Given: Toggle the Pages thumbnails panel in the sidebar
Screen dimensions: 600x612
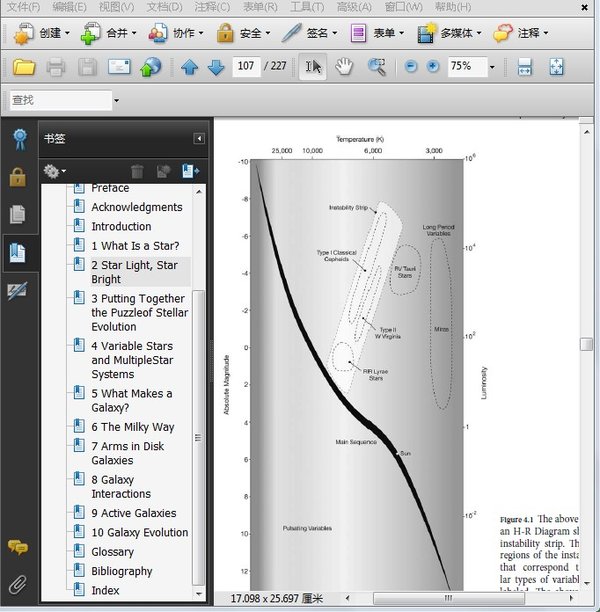Looking at the screenshot, I should (x=17, y=214).
